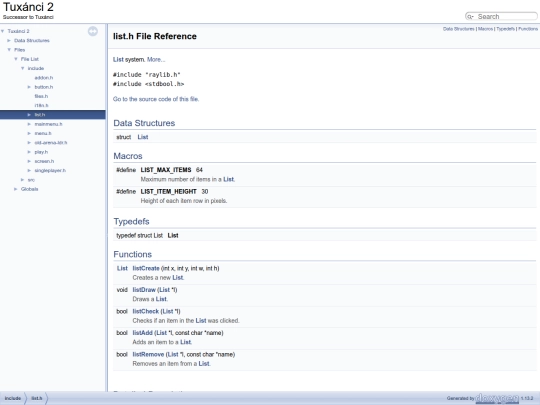Open the listDraw function link

[144, 290]
